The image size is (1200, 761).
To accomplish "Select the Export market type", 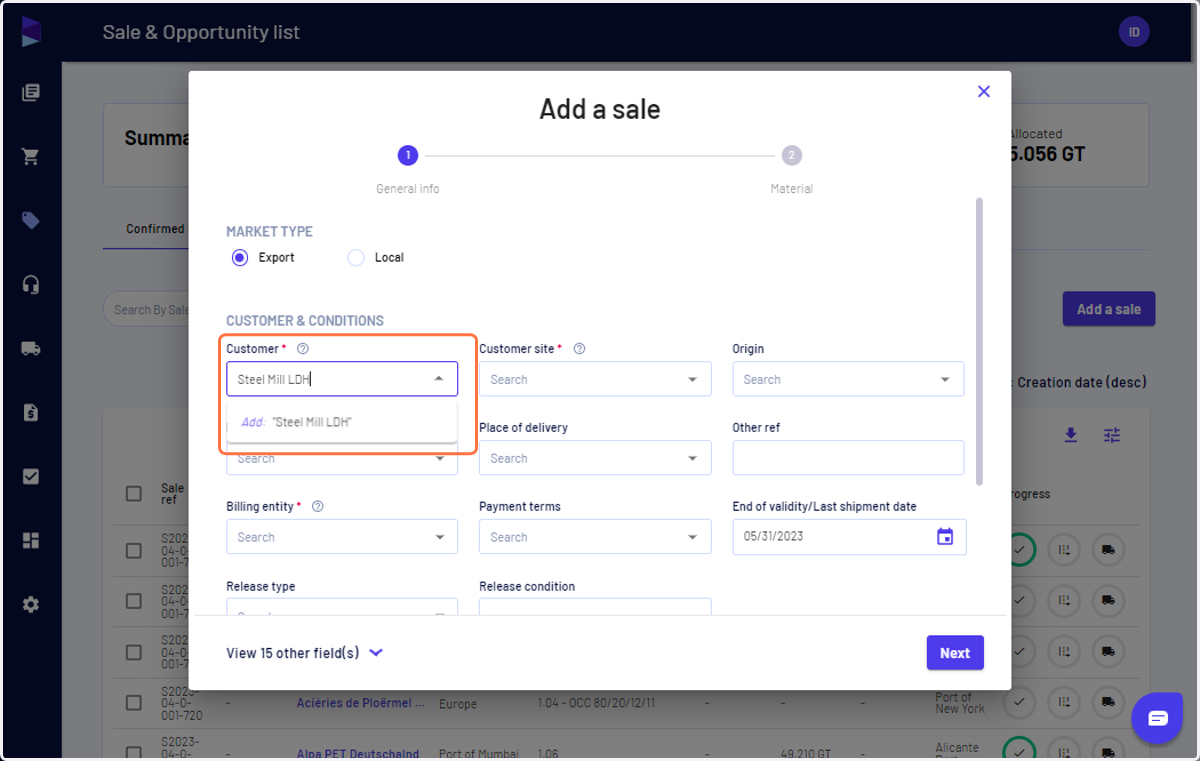I will [x=240, y=257].
